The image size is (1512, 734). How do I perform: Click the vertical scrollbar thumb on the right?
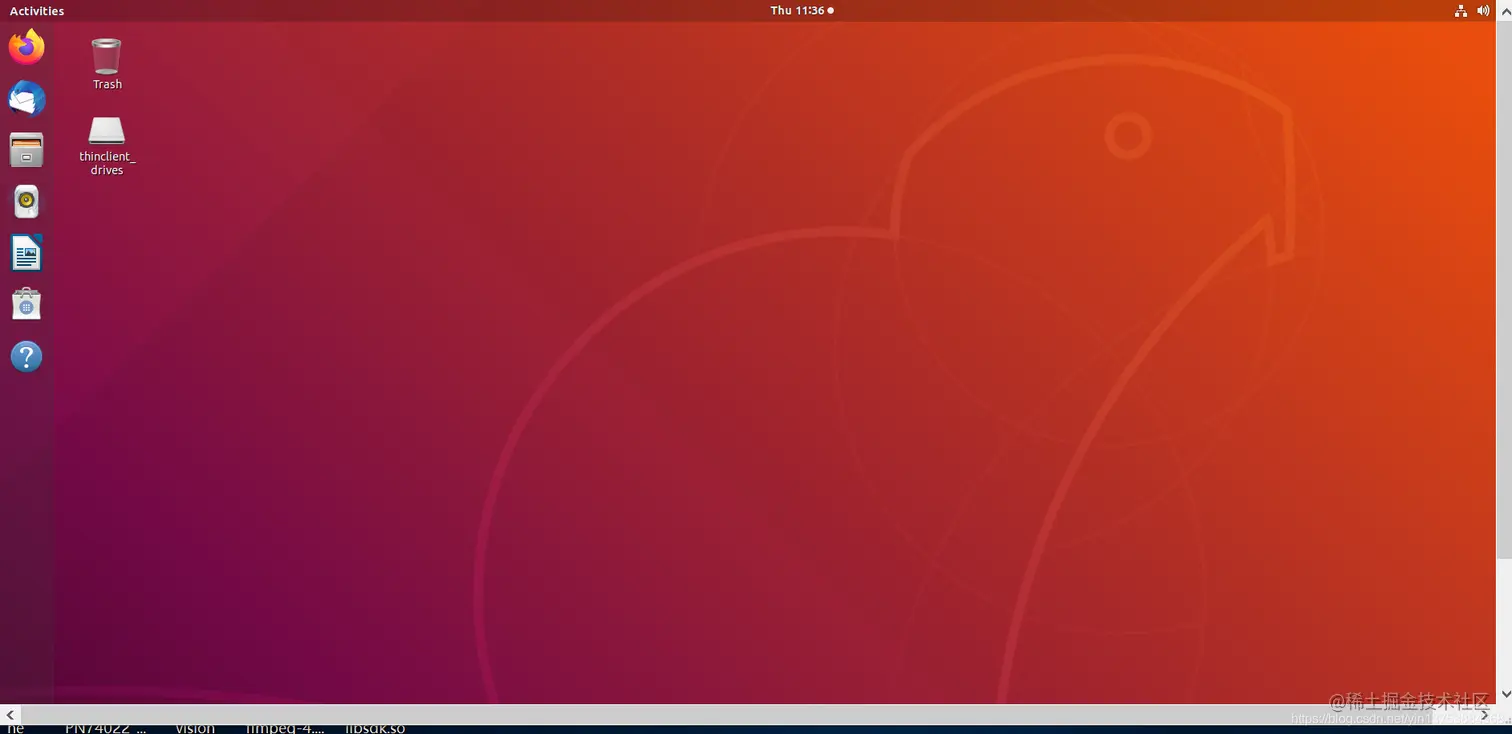coord(1504,290)
